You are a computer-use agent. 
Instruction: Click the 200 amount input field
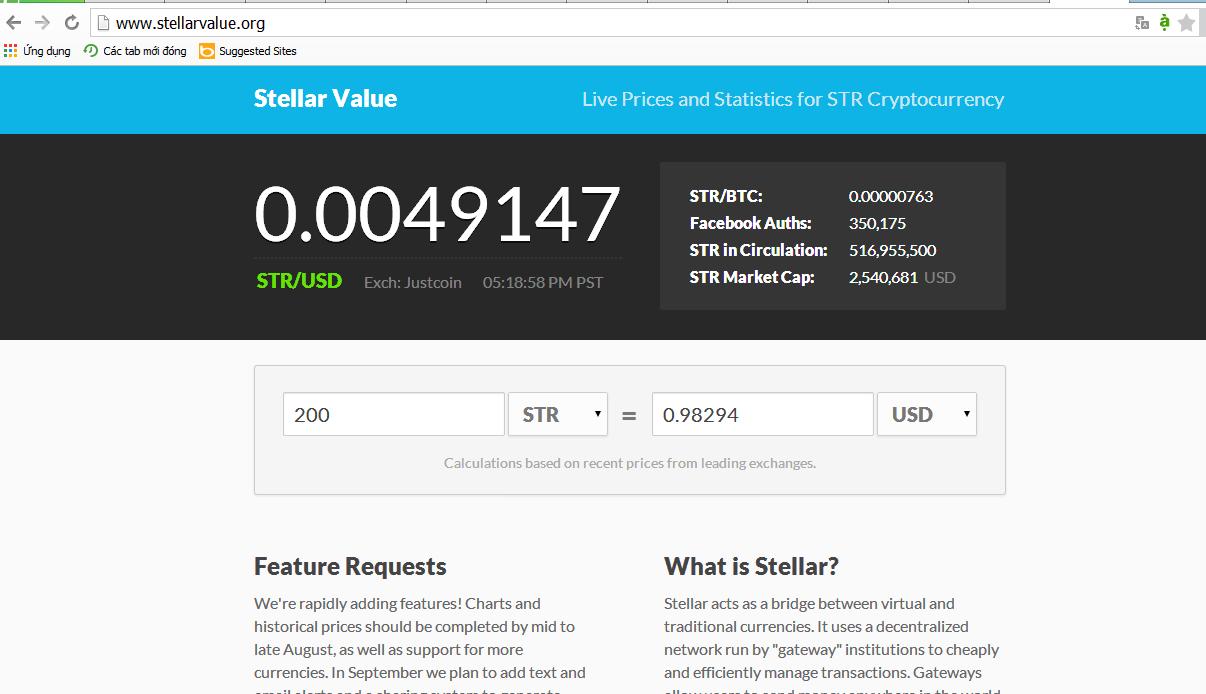(393, 414)
